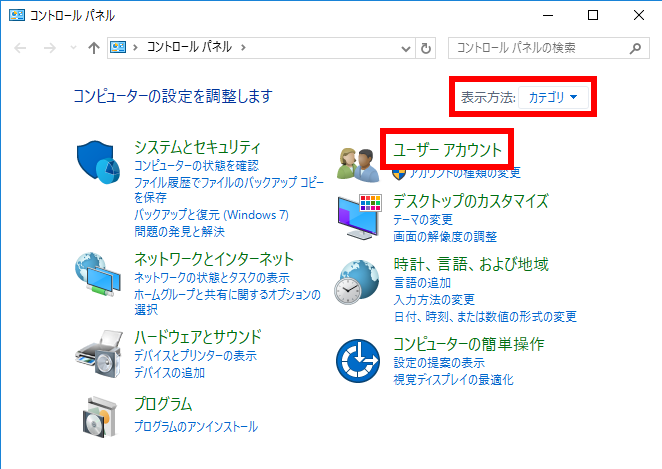662x469 pixels.
Task: Click the search field for Control Panel
Action: (x=538, y=48)
